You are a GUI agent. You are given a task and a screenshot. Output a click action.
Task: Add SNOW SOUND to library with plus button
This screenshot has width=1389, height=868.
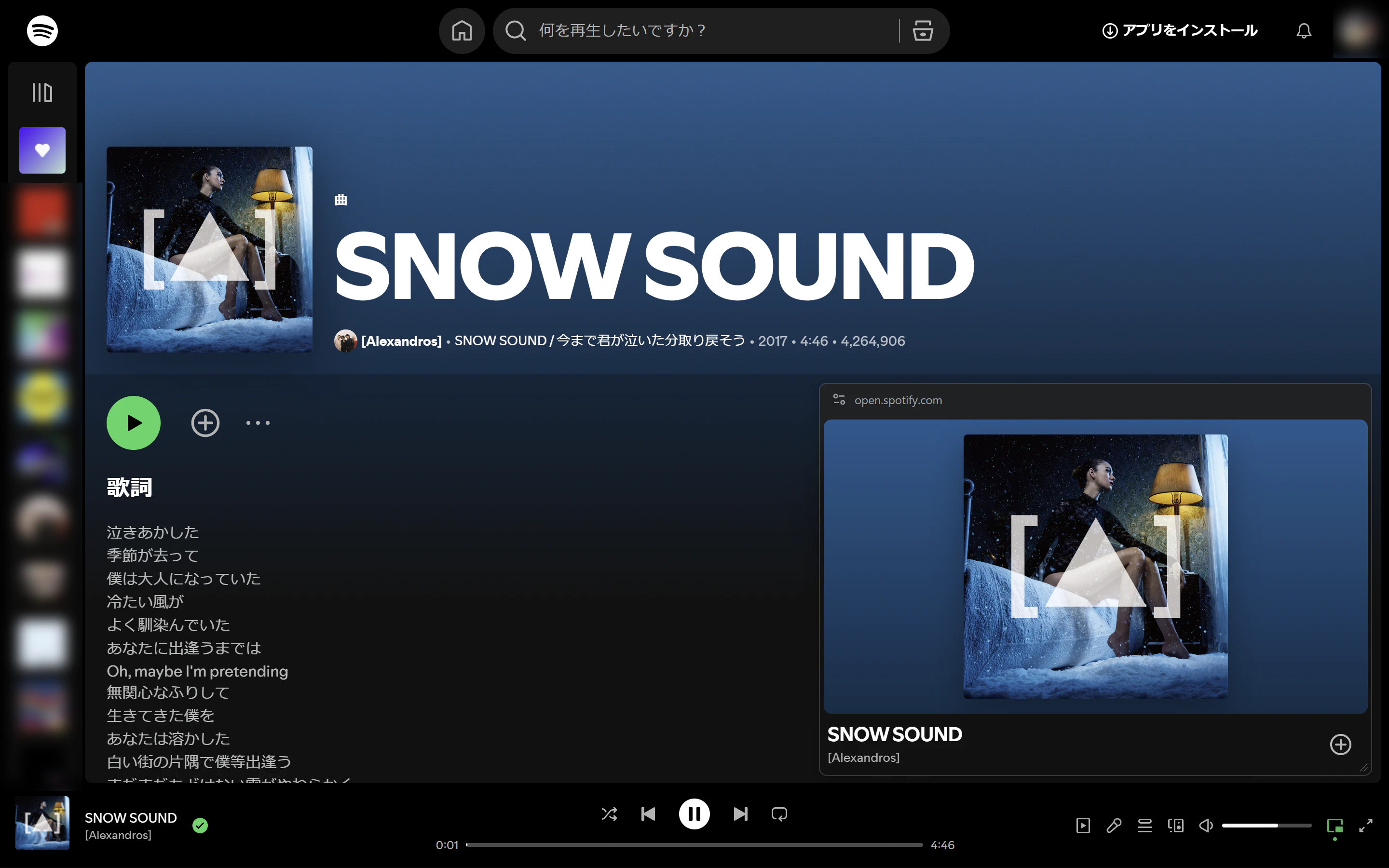205,422
